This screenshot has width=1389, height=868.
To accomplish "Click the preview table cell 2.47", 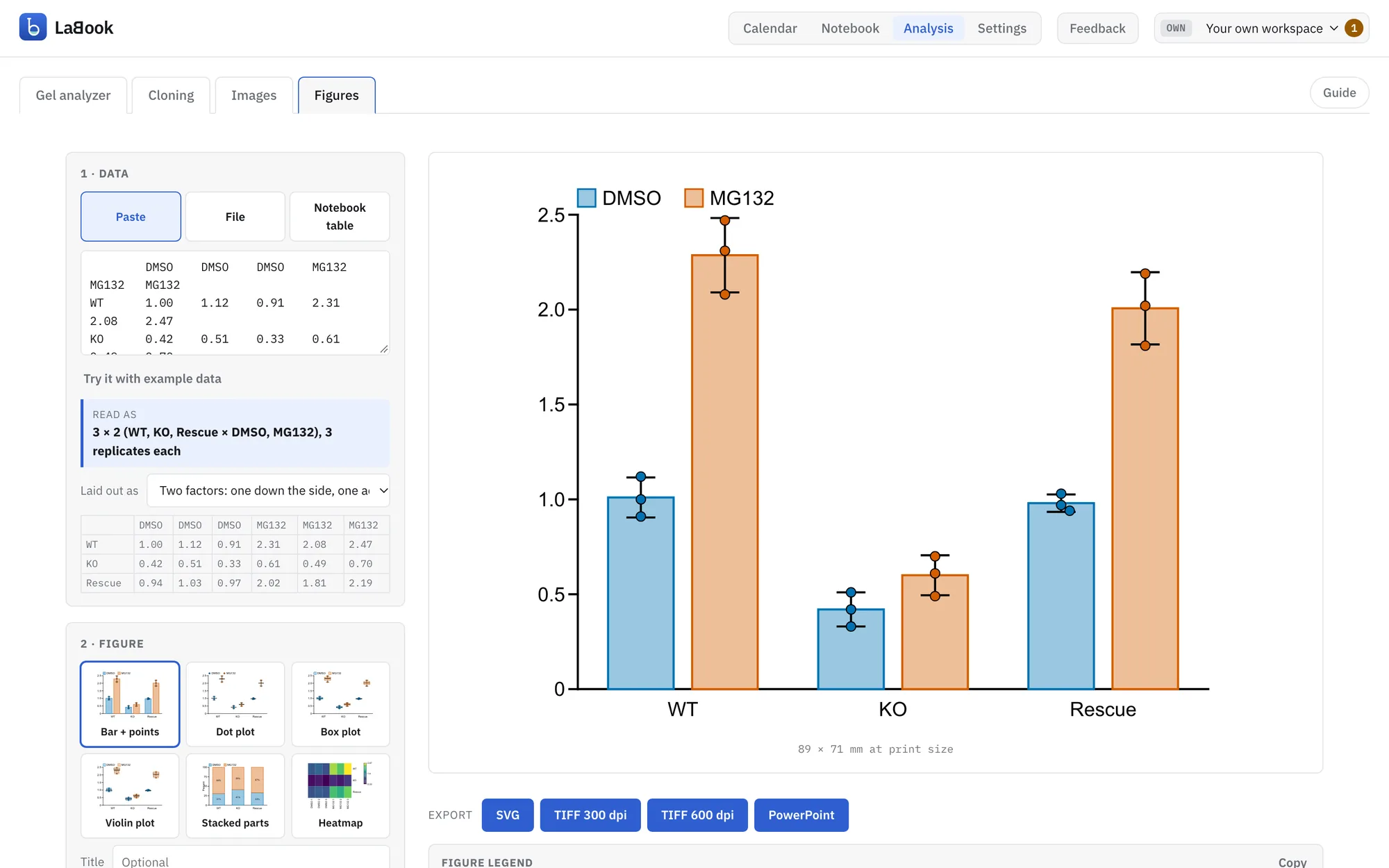I will pyautogui.click(x=366, y=544).
